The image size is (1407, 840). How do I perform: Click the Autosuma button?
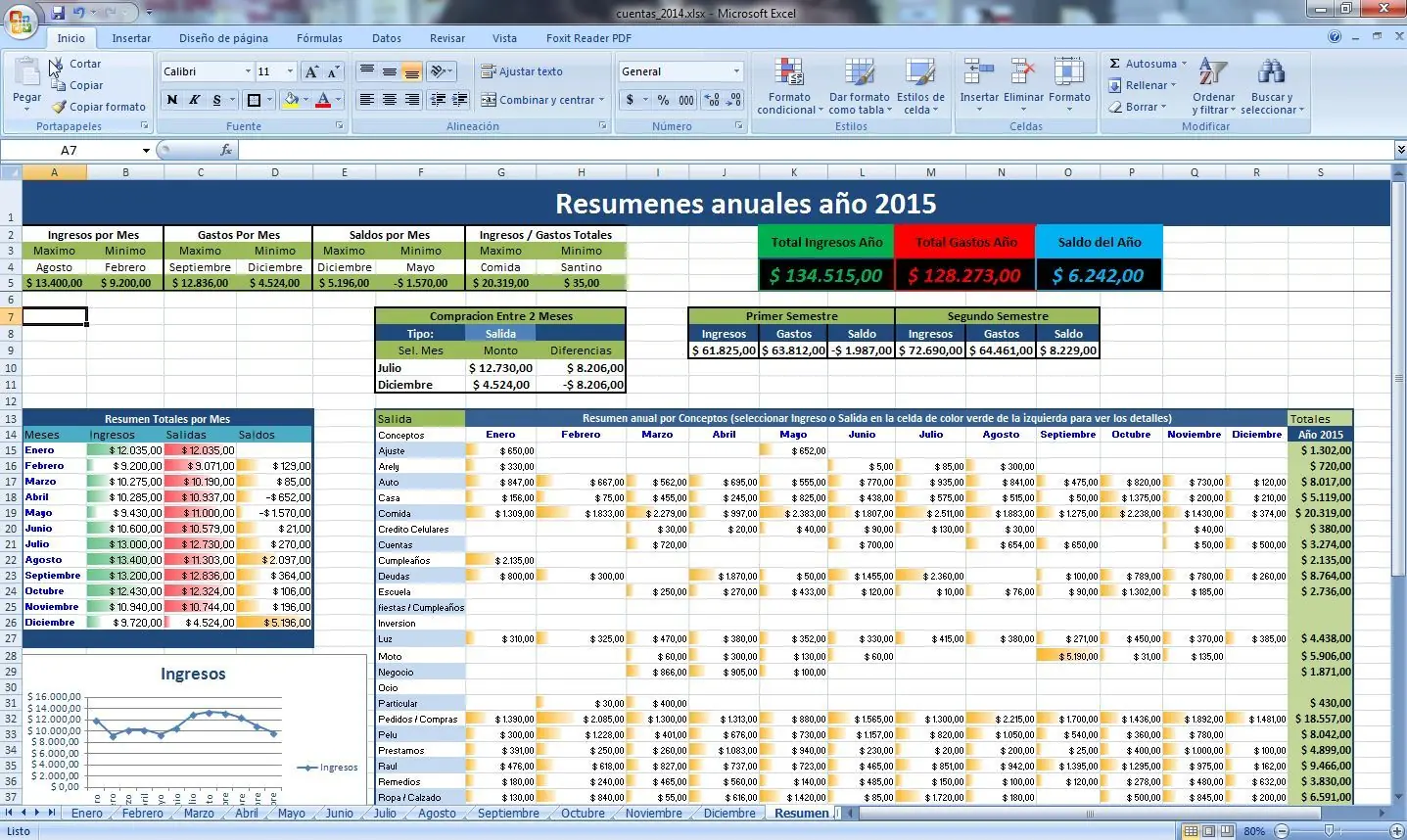point(1148,64)
